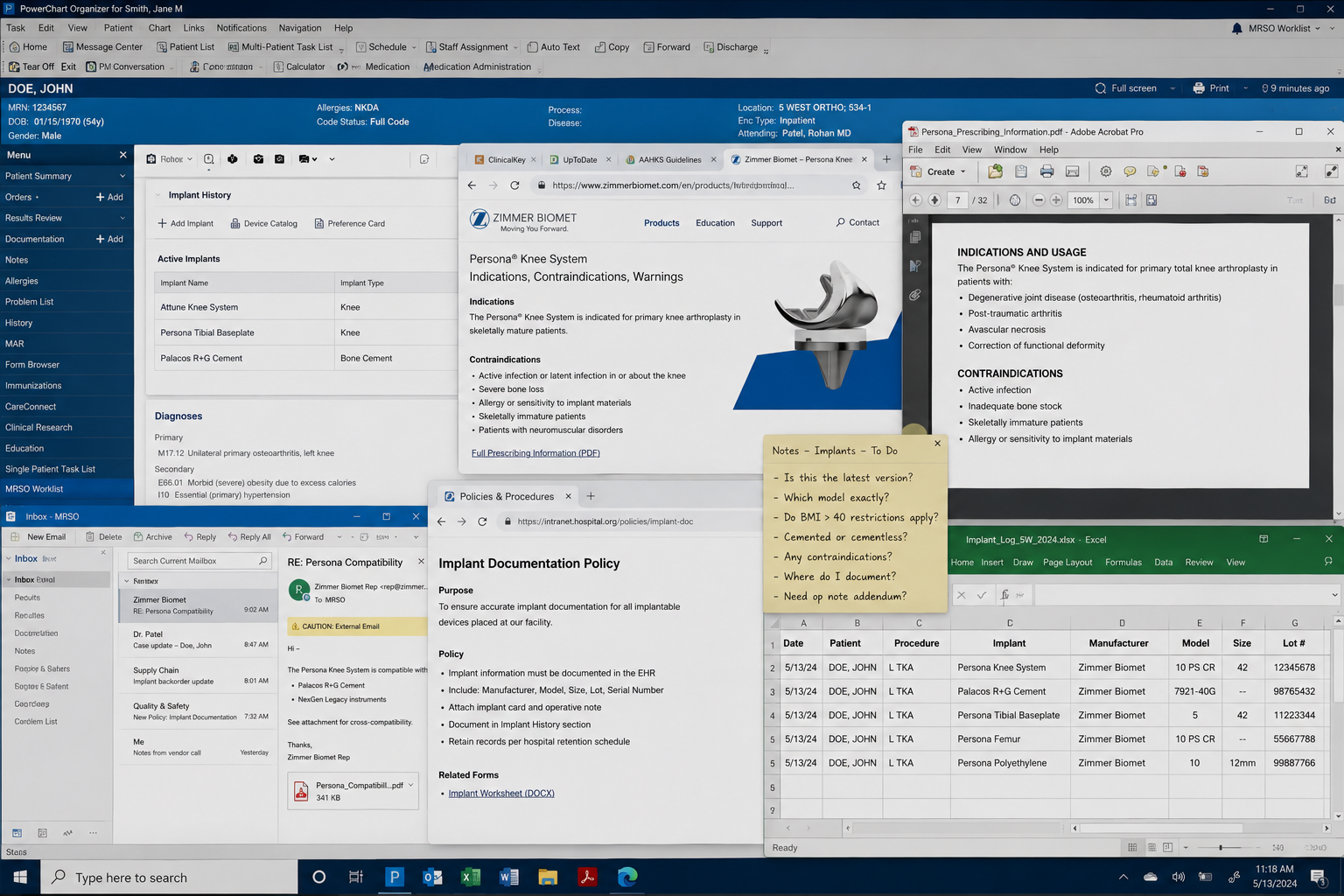Open Excel Formulas ribbon tab
Viewport: 1344px width, 896px height.
(1123, 563)
